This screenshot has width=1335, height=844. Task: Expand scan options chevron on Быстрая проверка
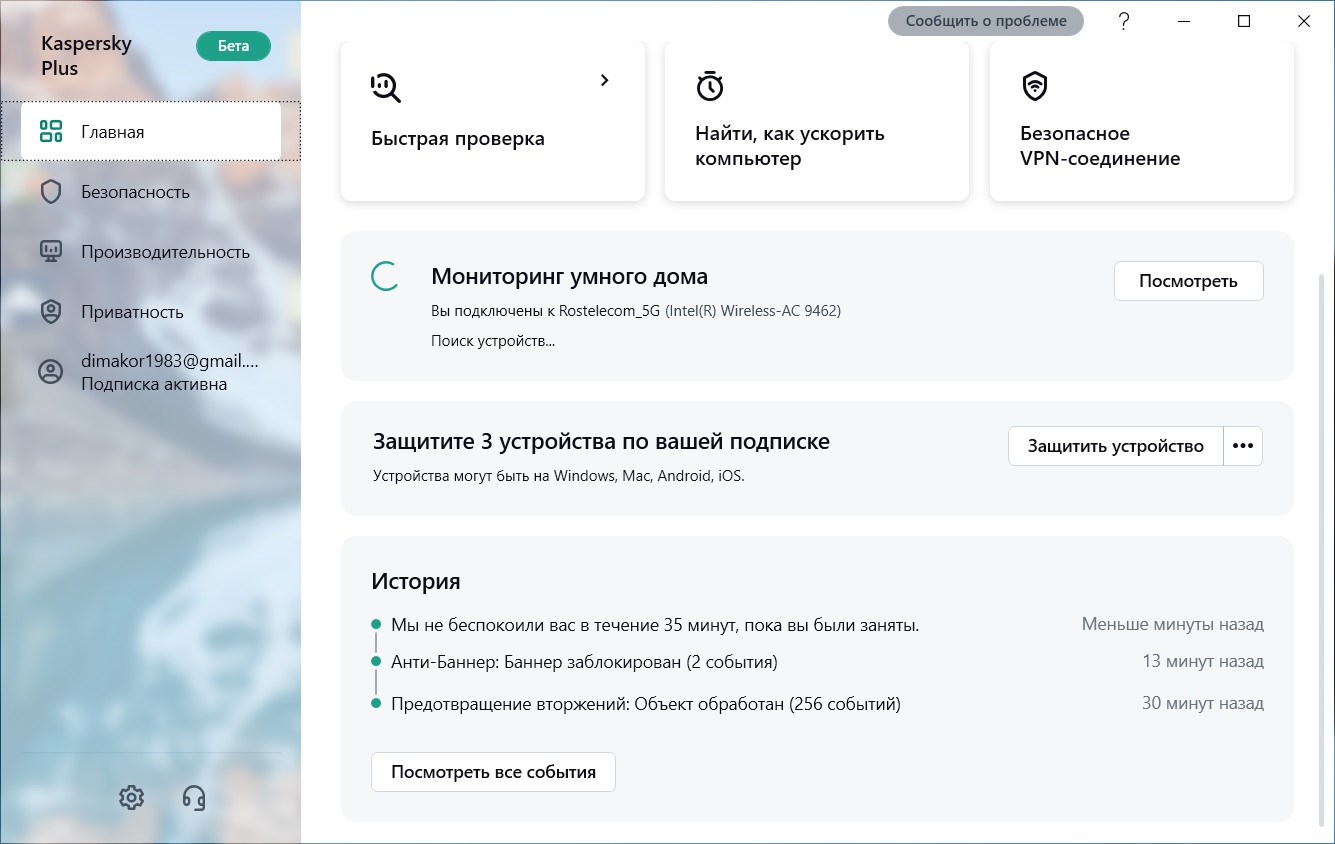(x=604, y=80)
